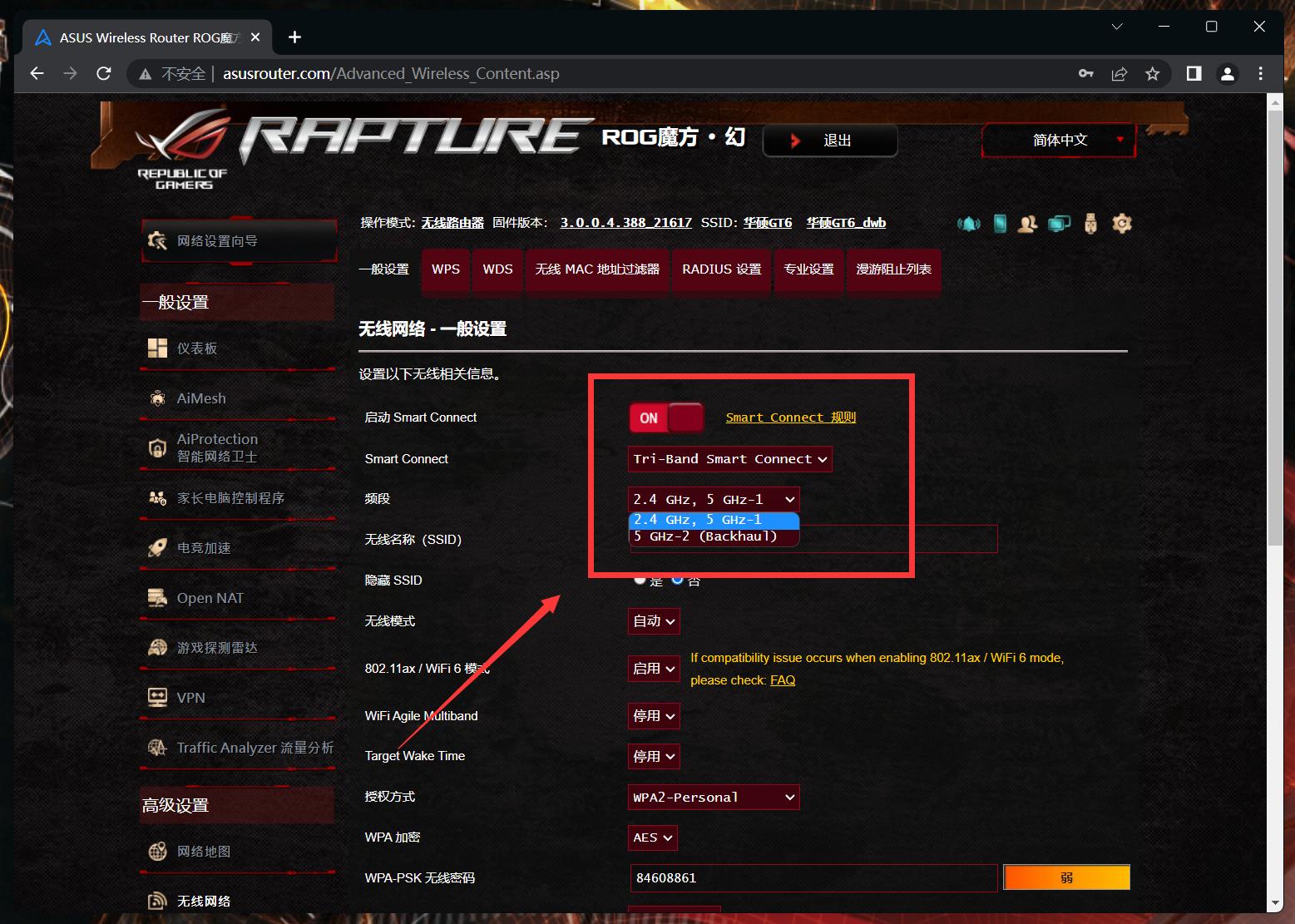Click firmware version 3.0.0.4.388_21617 link
1295x924 pixels.
coord(626,223)
